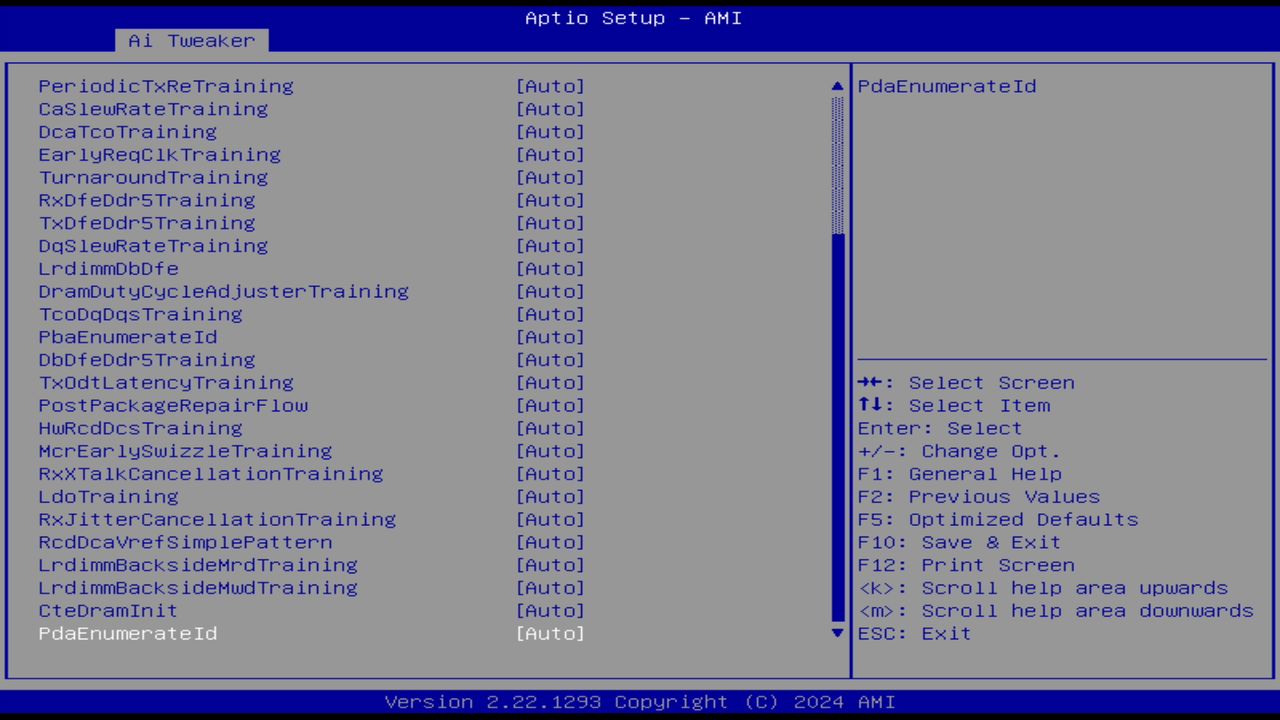1280x720 pixels.
Task: Open TcoDqDqsTraining [Auto] value
Action: pyautogui.click(x=550, y=315)
